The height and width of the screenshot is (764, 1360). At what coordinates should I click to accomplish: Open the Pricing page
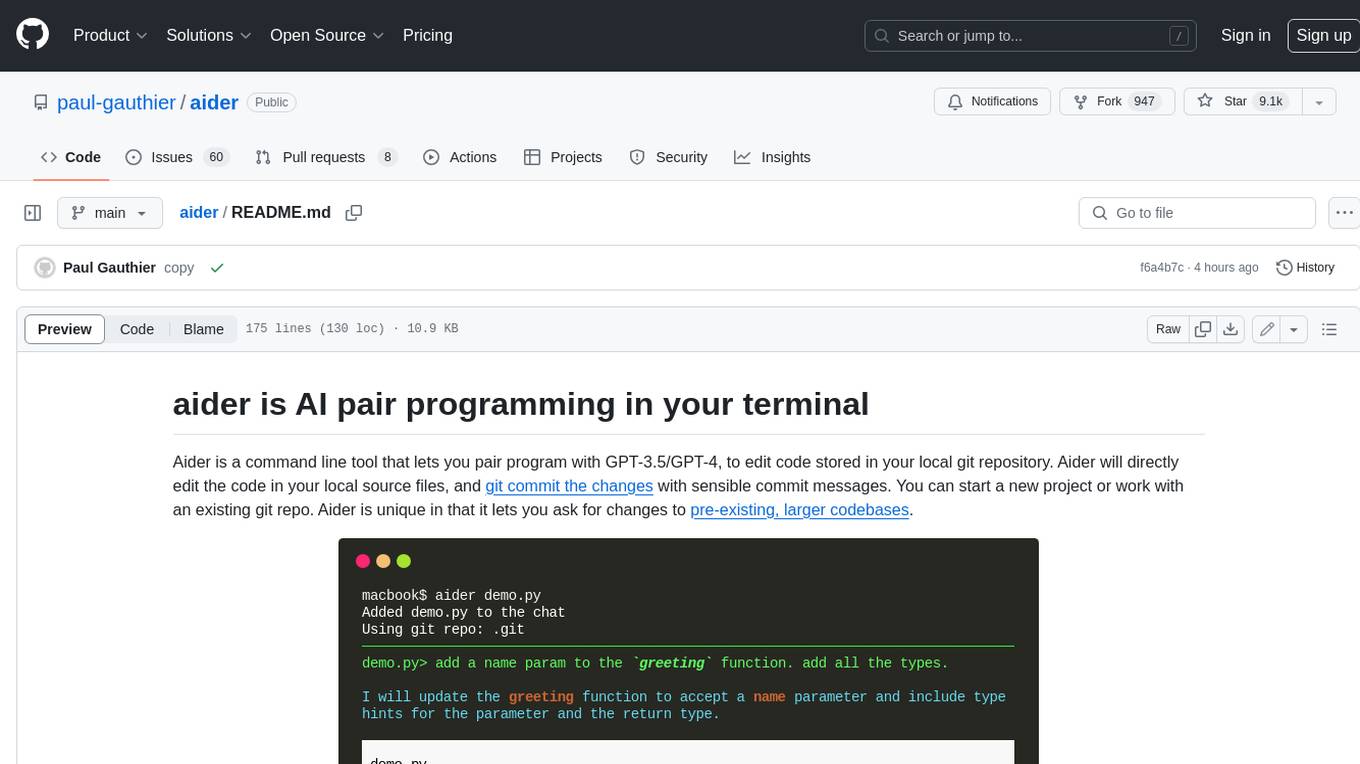[427, 35]
